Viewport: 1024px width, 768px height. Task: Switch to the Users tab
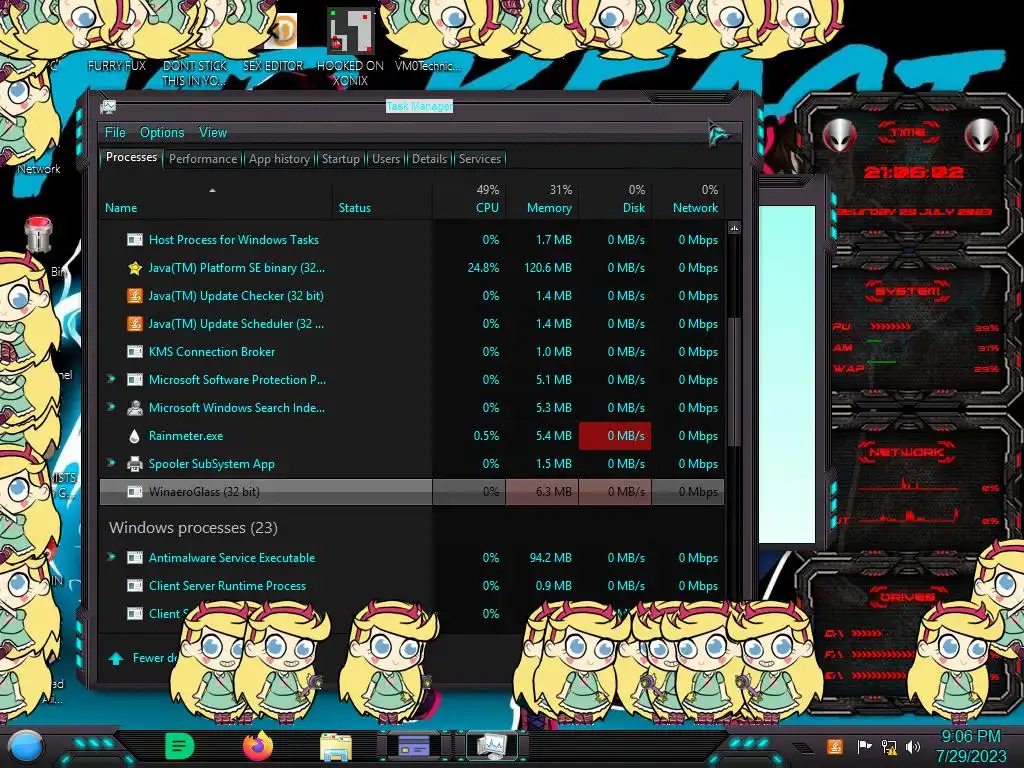pos(386,159)
